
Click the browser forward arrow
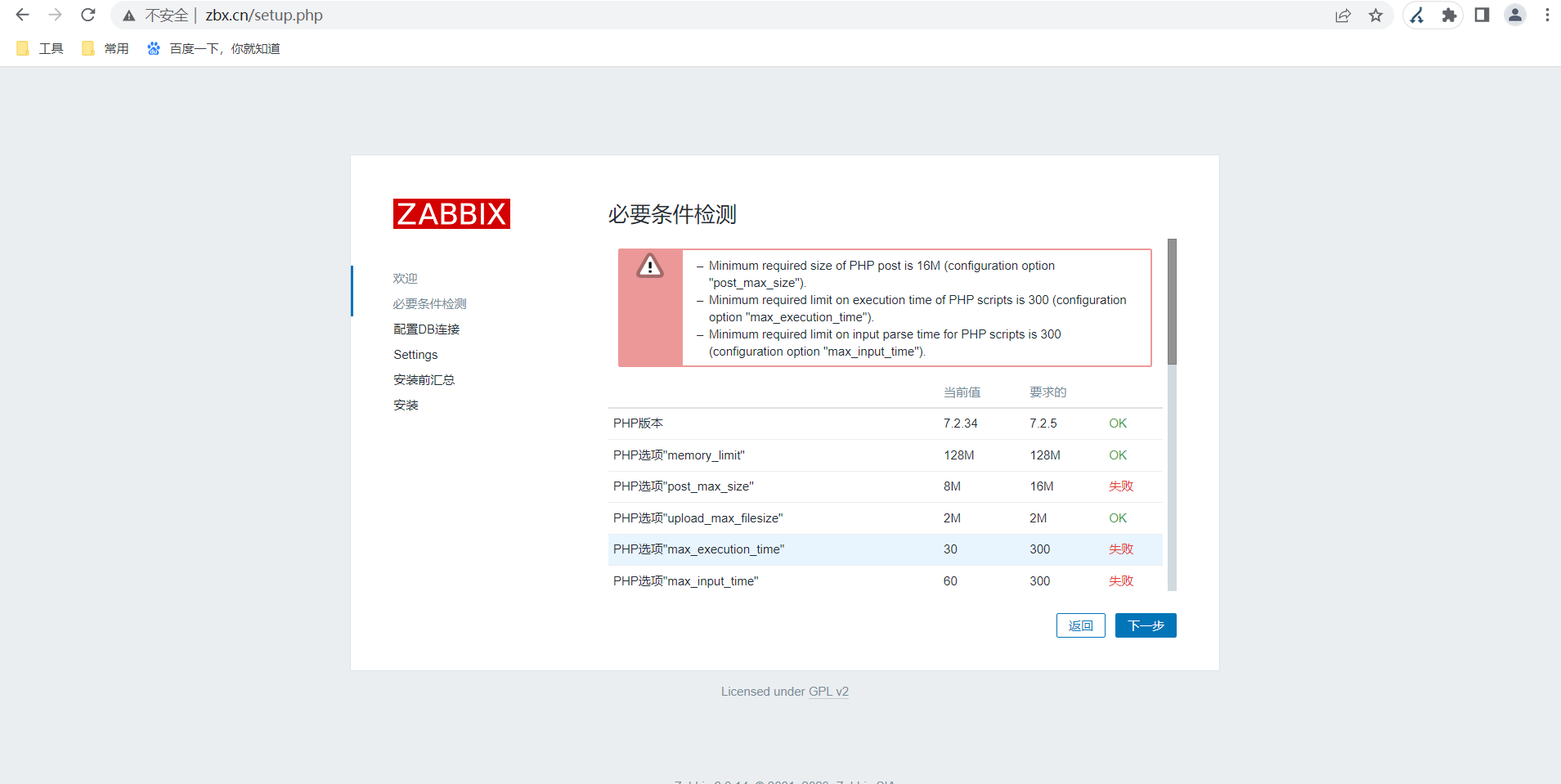pyautogui.click(x=56, y=15)
